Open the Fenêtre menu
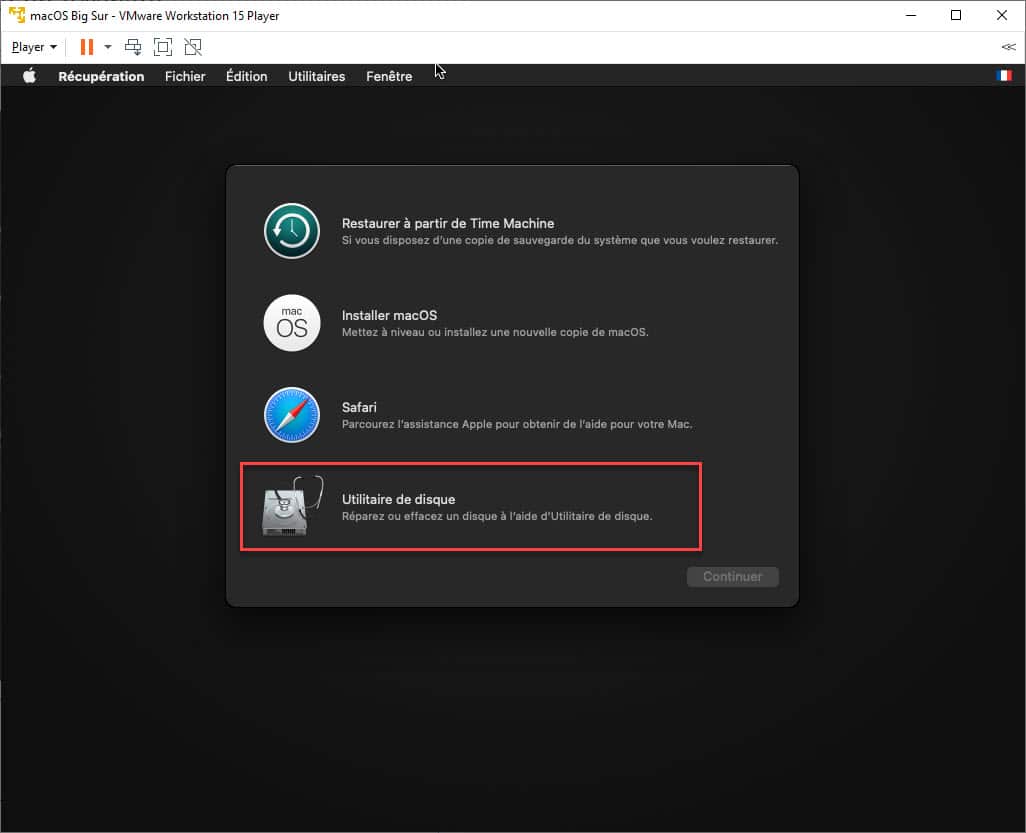This screenshot has width=1026, height=833. coord(389,77)
